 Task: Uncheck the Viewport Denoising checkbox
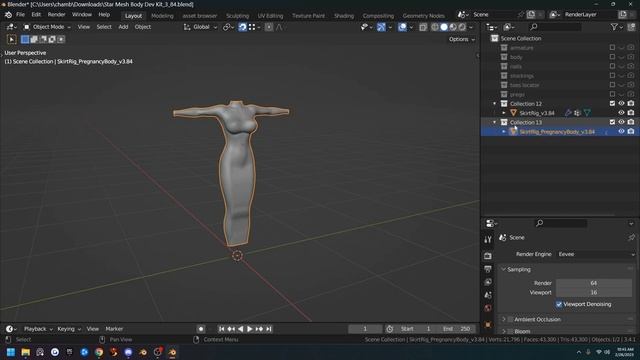pyautogui.click(x=559, y=304)
